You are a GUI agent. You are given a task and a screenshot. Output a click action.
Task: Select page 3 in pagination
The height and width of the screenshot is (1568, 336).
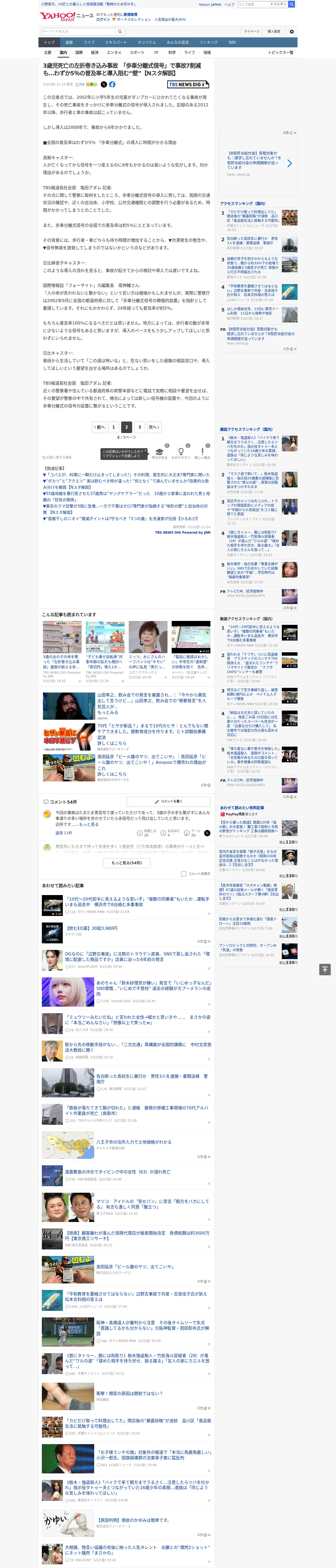140,427
